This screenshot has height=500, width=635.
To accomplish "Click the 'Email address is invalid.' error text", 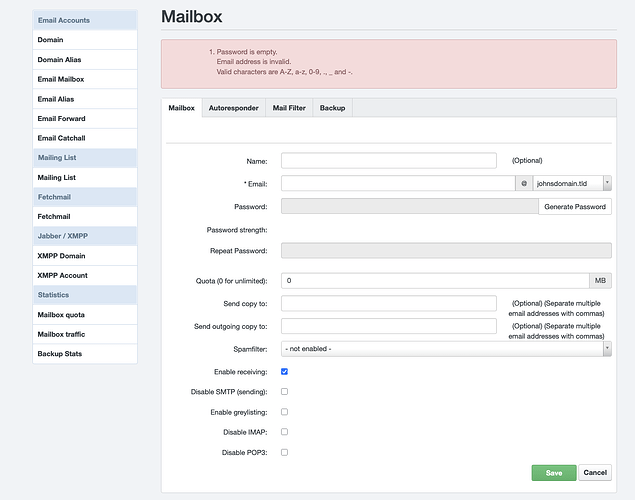I will [254, 62].
